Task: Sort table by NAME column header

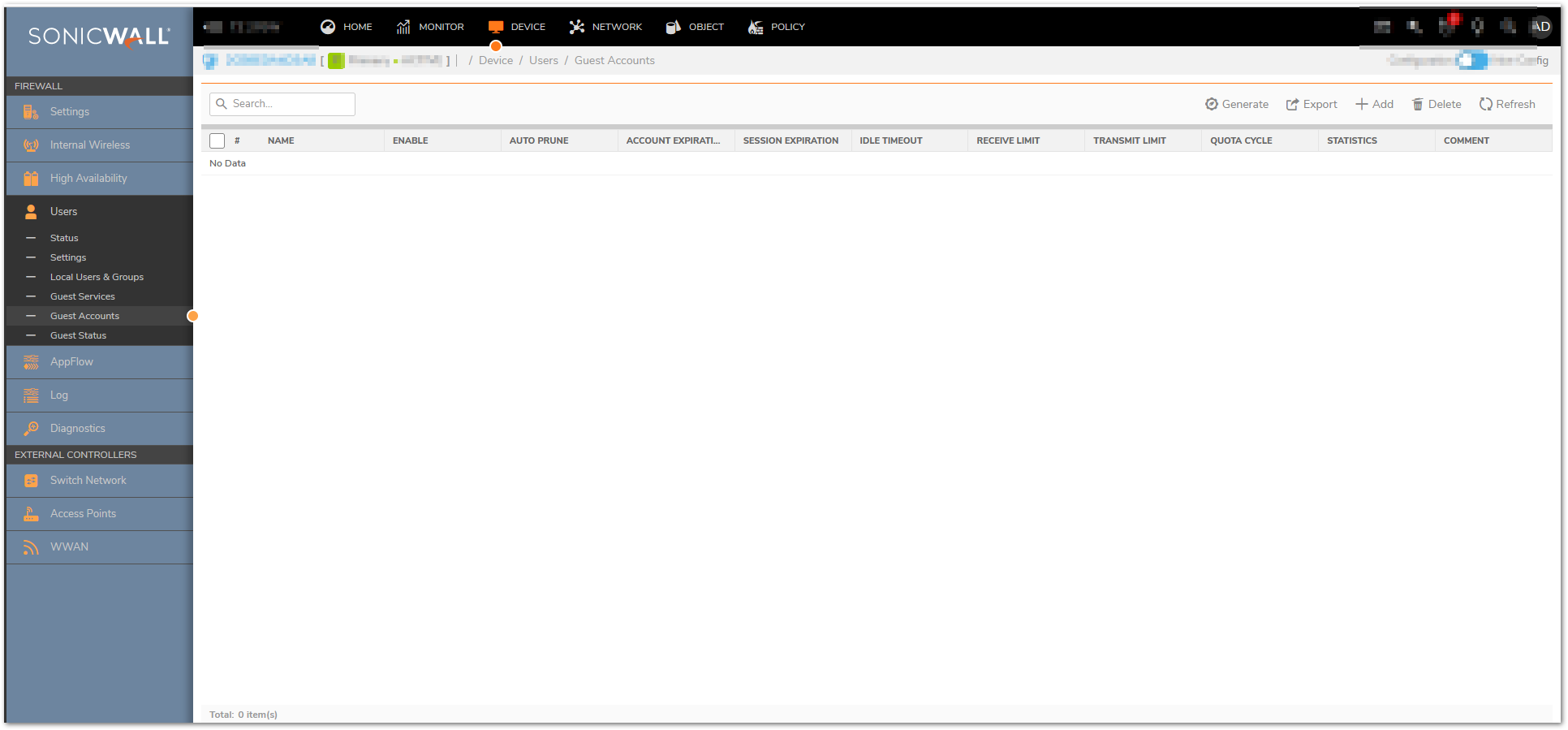Action: [x=281, y=141]
